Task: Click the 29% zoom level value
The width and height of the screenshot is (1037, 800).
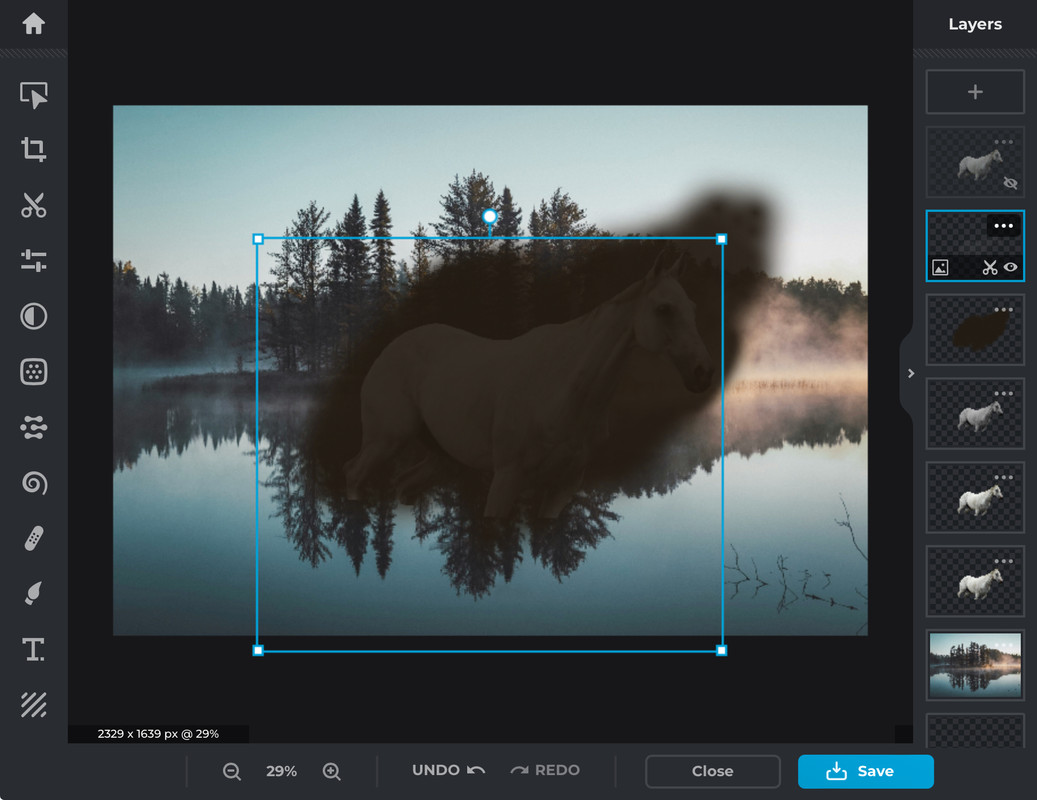Action: 281,771
